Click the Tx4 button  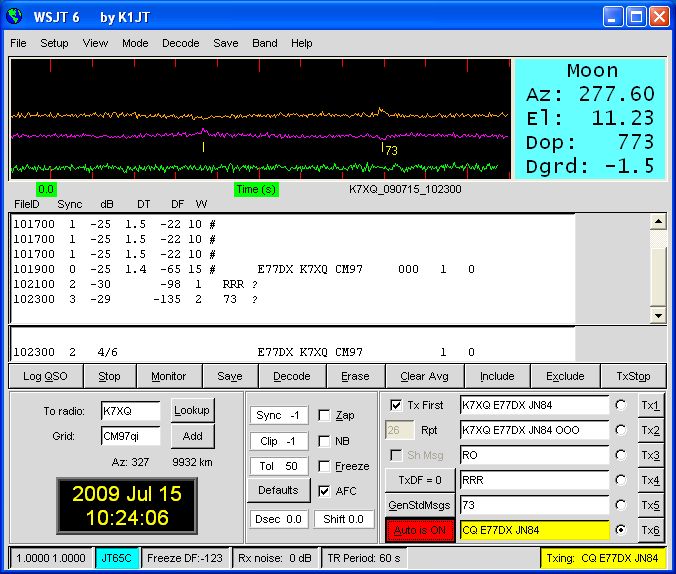651,480
